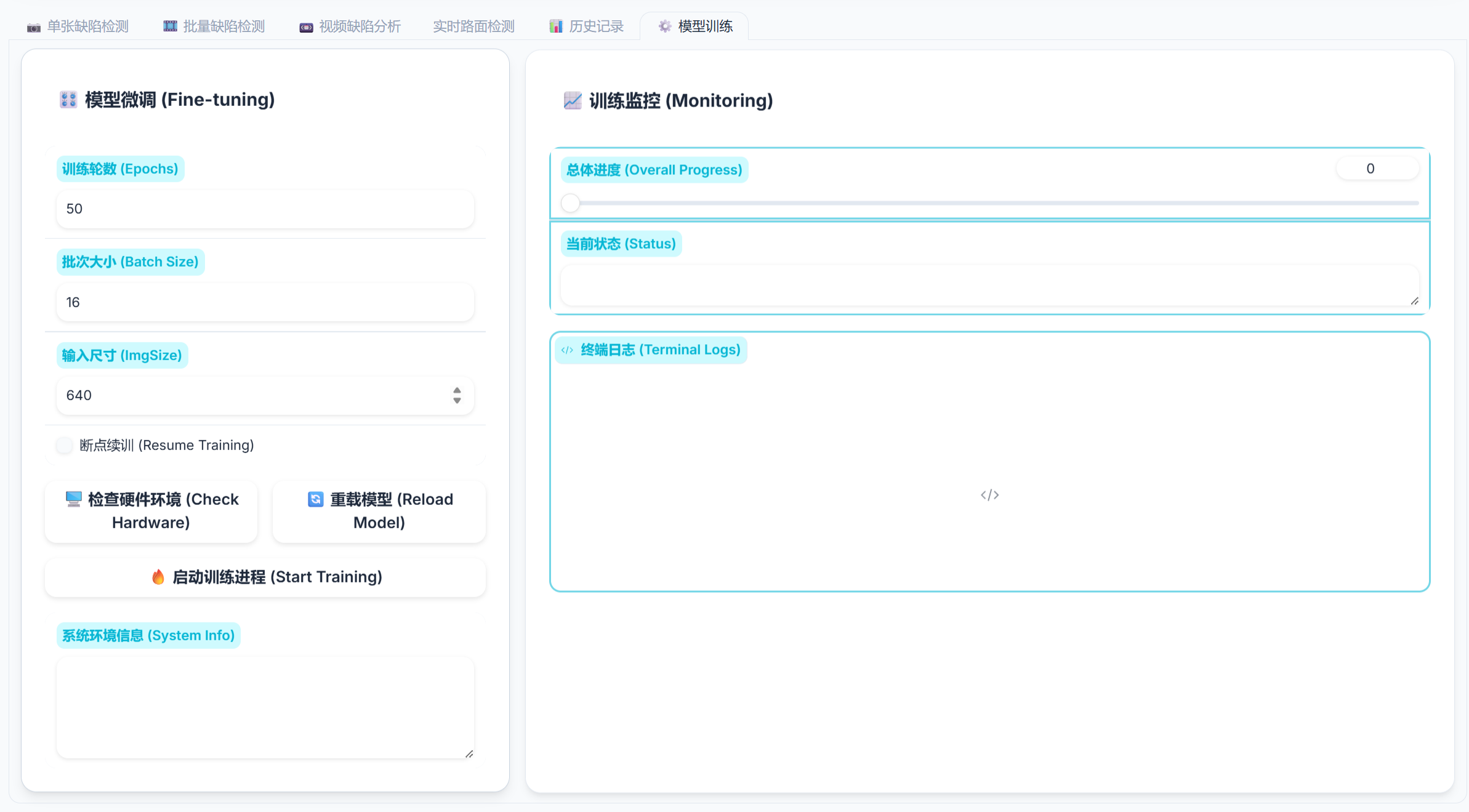Click the gear icon on model training tab
Image resolution: width=1469 pixels, height=812 pixels.
click(x=664, y=26)
